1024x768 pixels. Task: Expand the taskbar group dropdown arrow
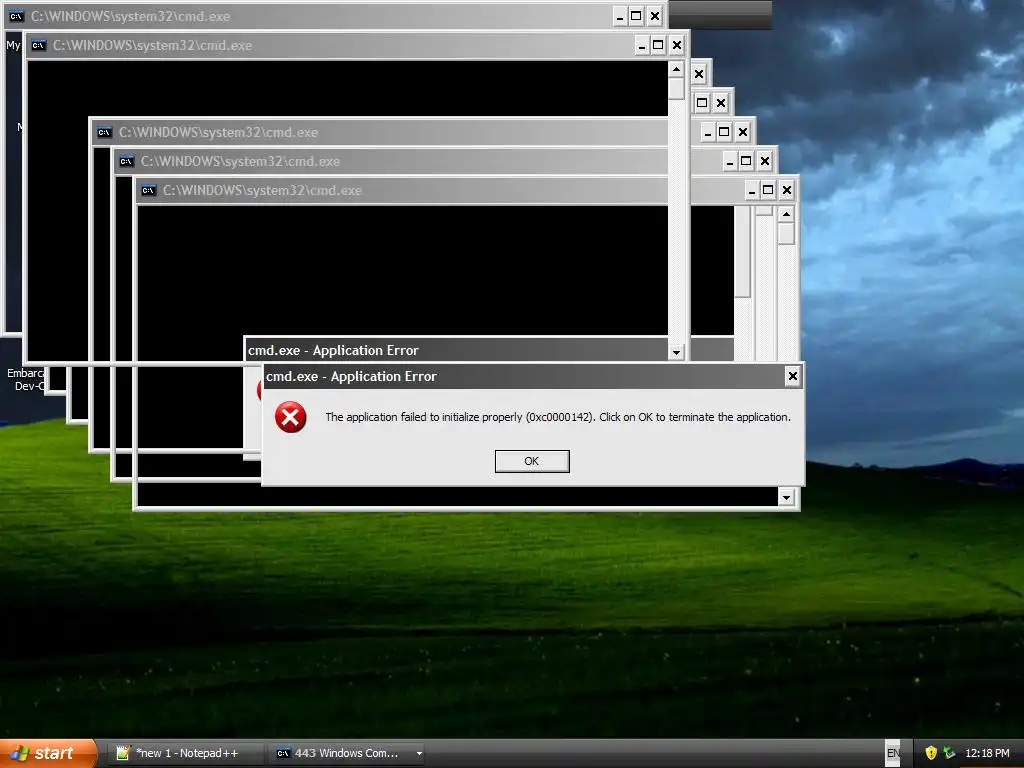(419, 754)
